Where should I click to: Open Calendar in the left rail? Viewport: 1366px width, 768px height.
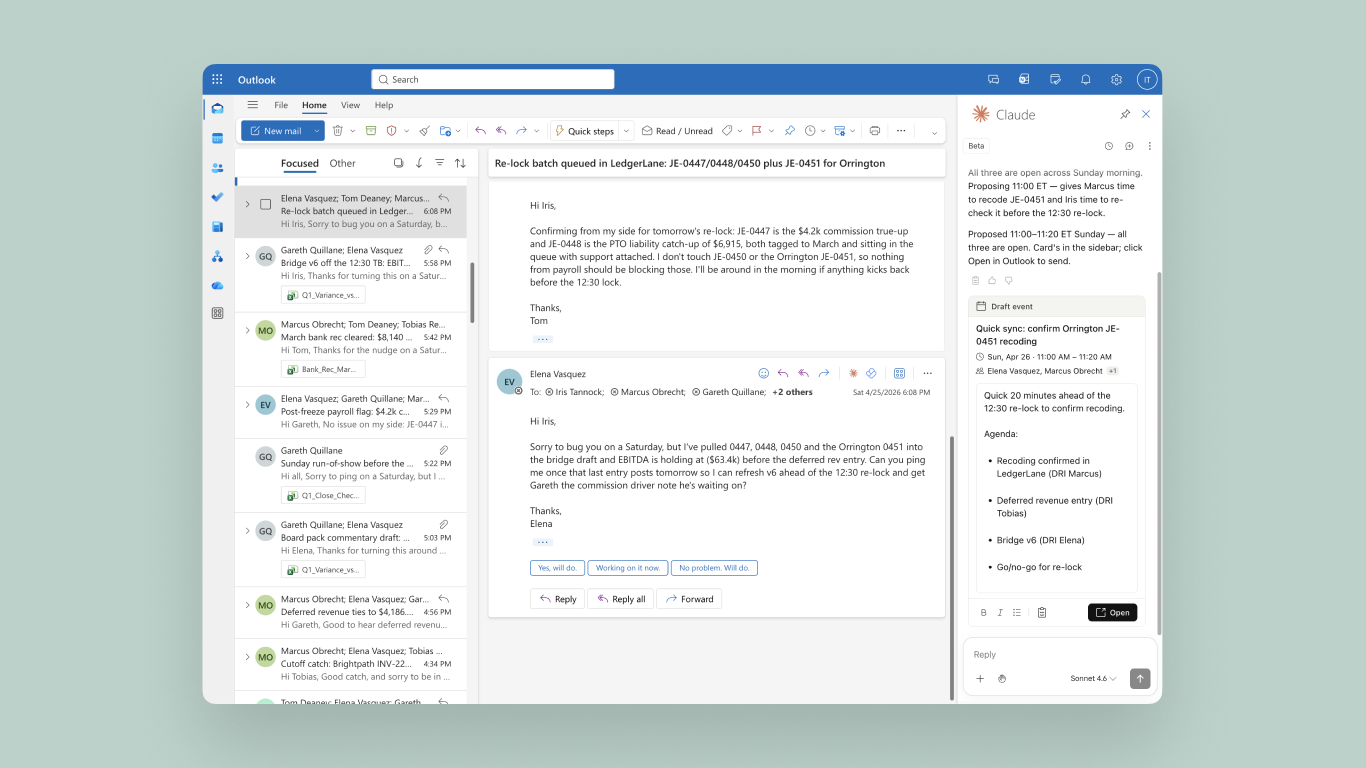217,138
